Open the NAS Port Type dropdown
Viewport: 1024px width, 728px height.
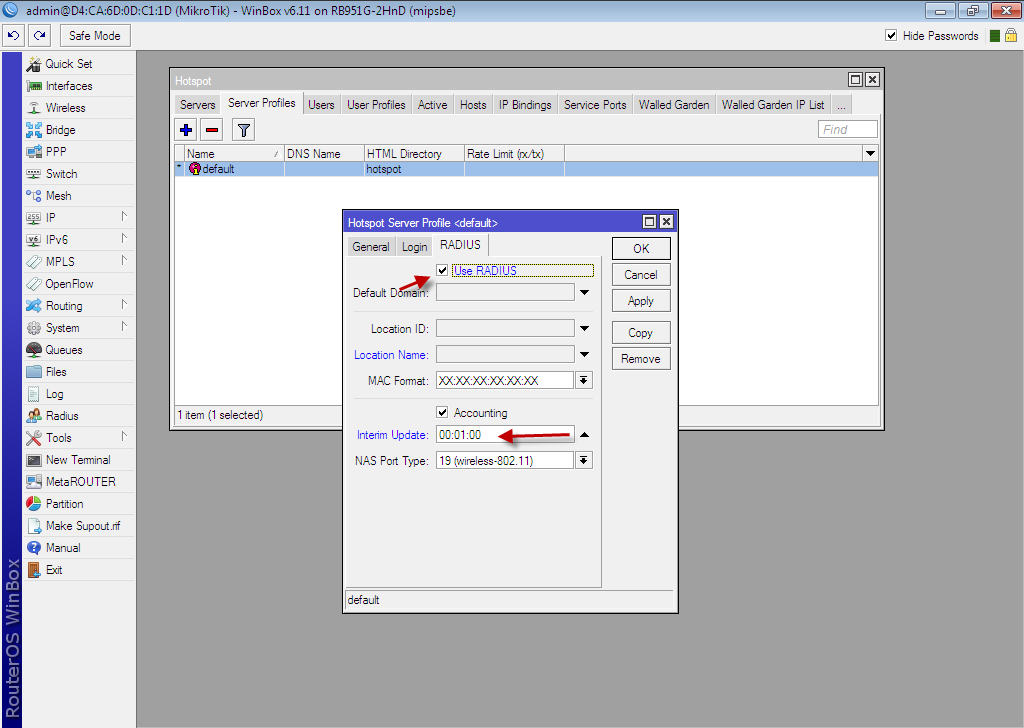tap(584, 460)
